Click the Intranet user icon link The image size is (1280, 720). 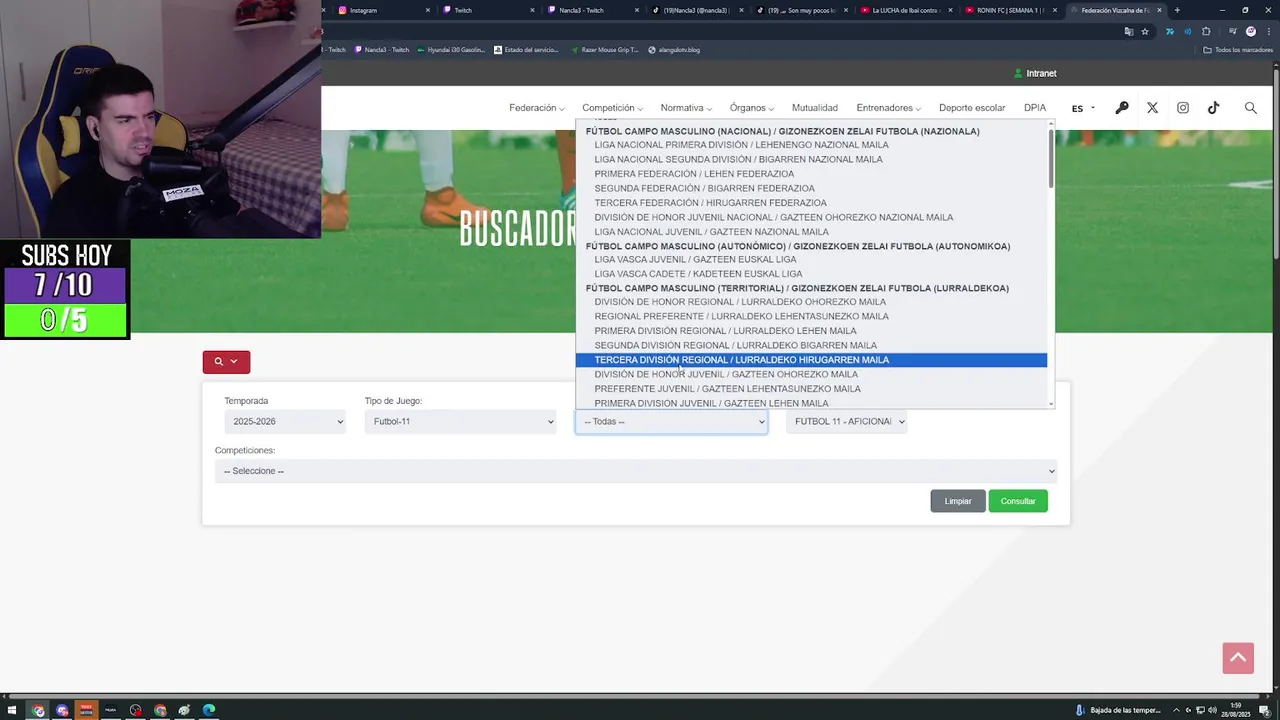[x=1035, y=73]
